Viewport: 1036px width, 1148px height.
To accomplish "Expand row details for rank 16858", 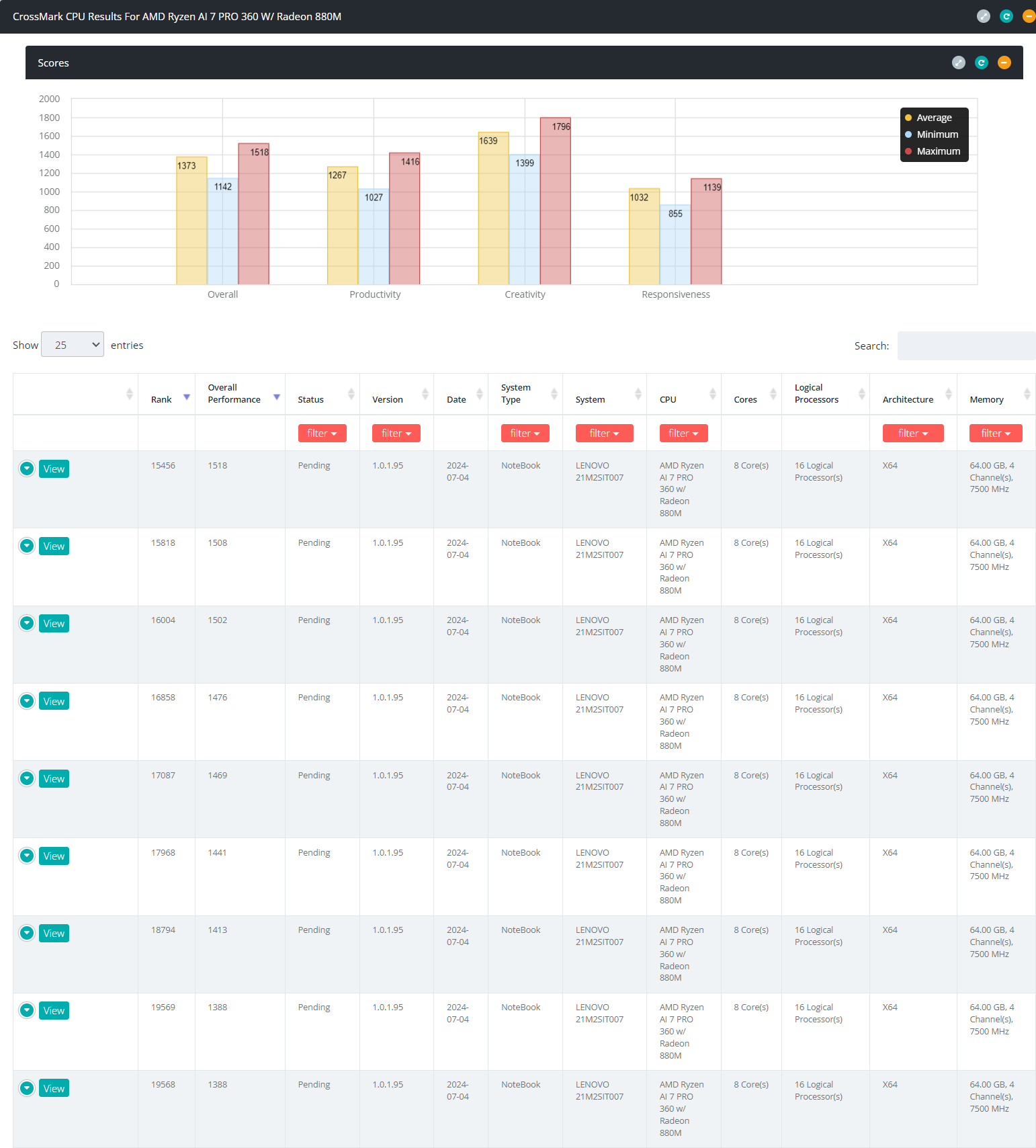I will (27, 701).
